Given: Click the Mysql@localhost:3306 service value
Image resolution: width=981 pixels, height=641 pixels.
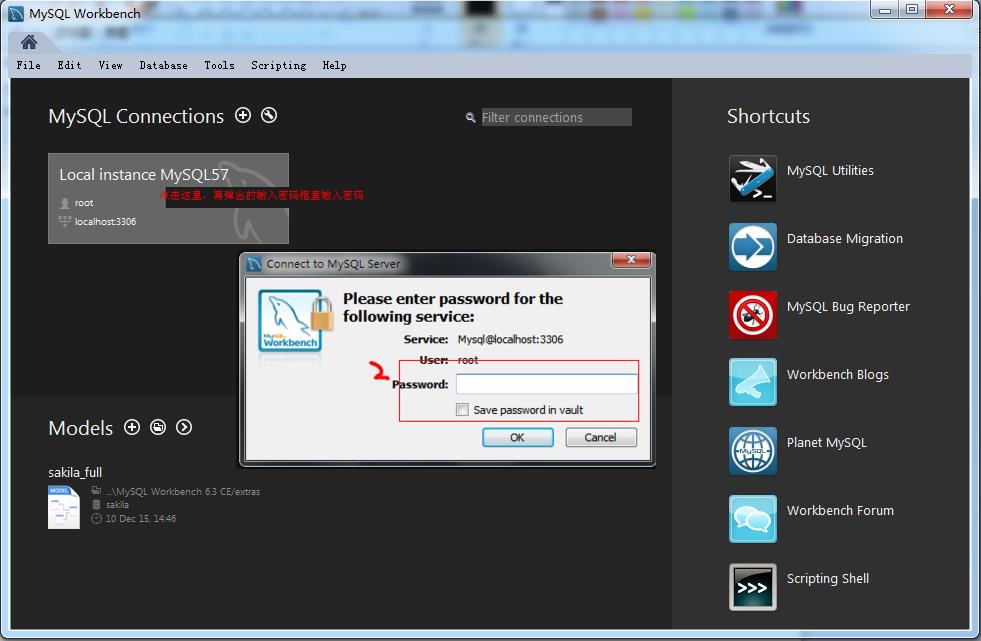Looking at the screenshot, I should coord(510,339).
